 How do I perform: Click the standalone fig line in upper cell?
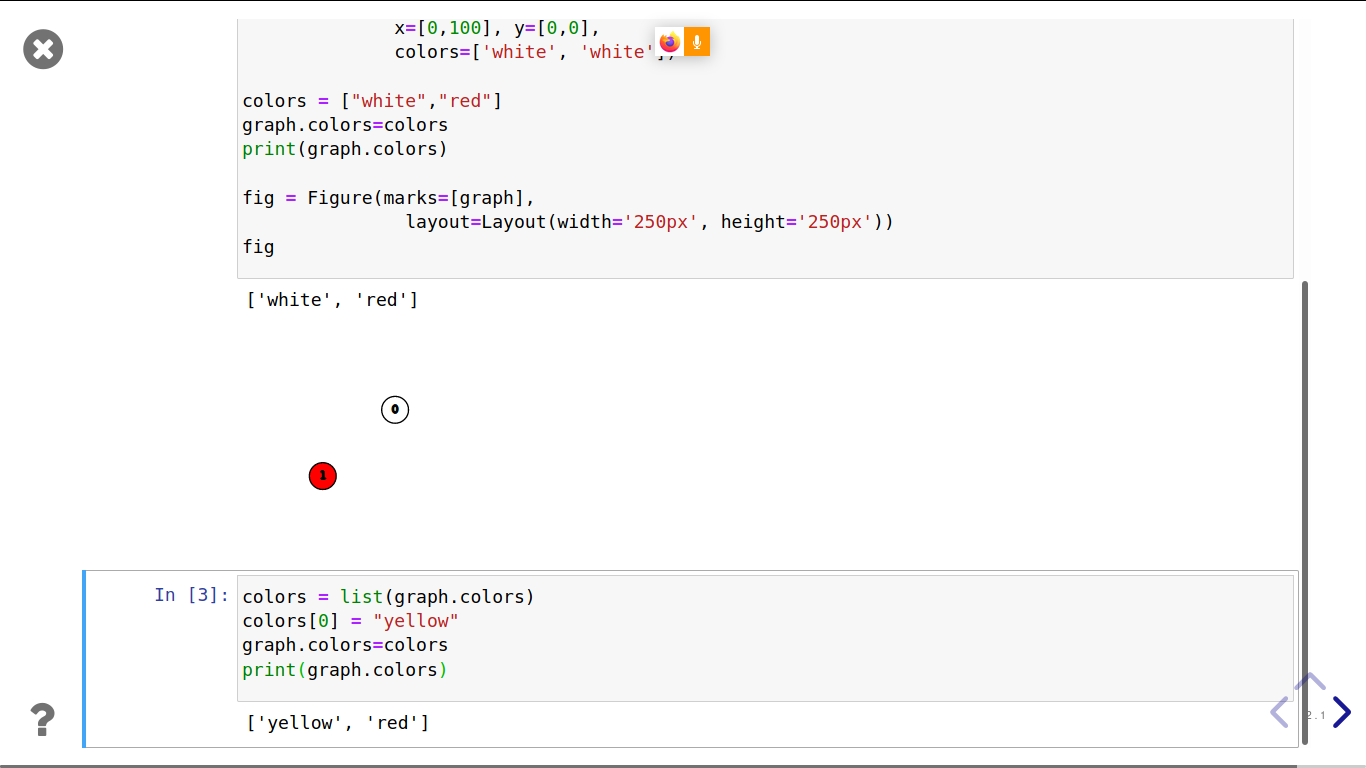click(x=258, y=247)
